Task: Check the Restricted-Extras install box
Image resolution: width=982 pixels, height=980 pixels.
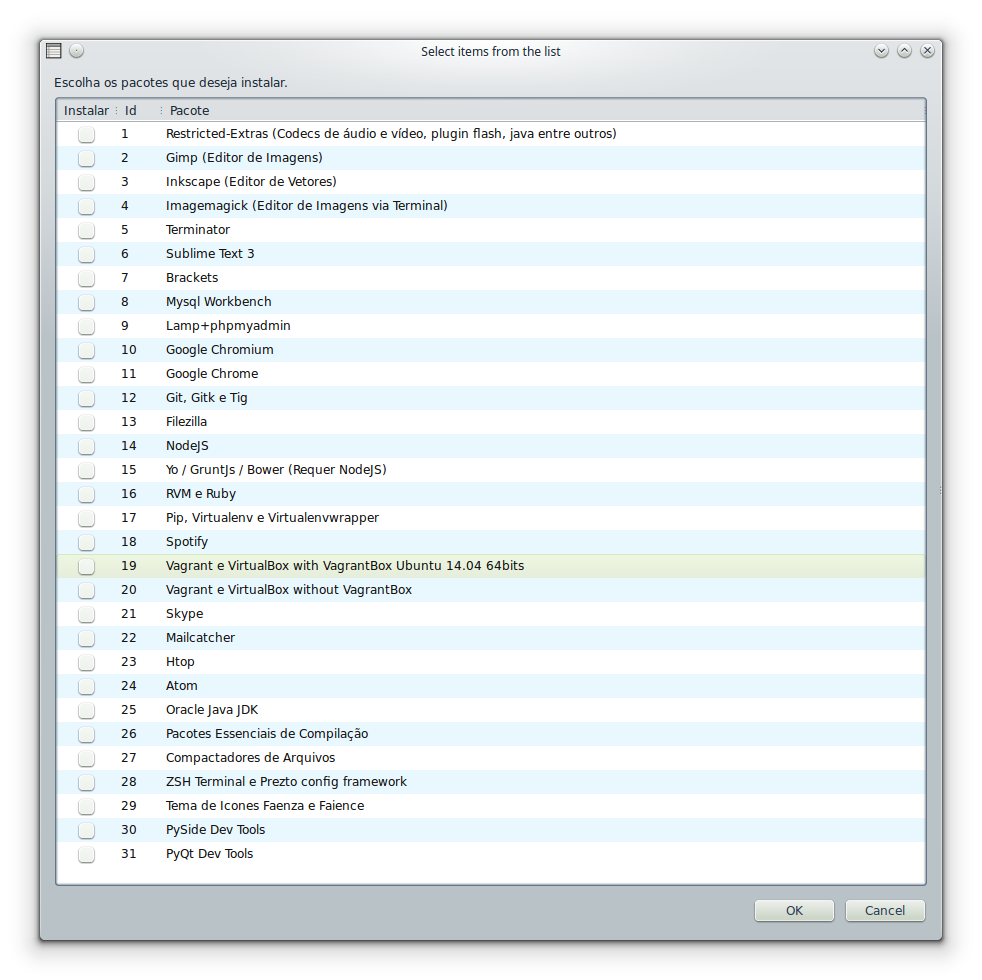Action: point(86,134)
